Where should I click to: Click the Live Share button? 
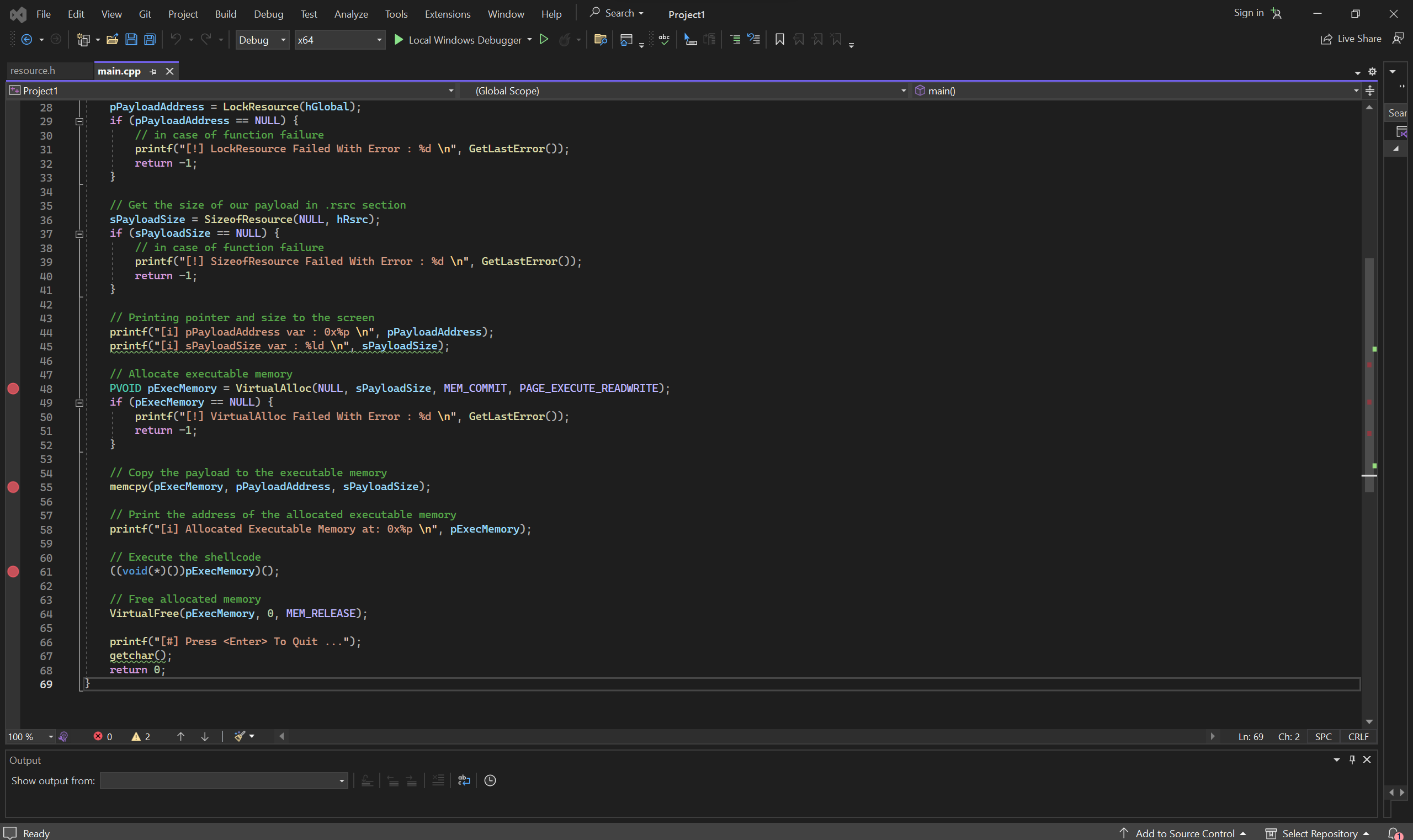click(x=1351, y=39)
